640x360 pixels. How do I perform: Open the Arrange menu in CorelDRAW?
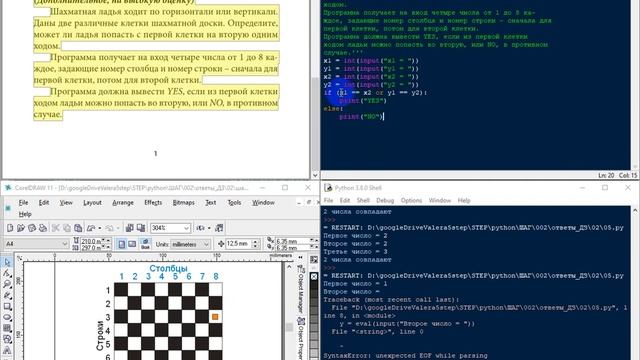pyautogui.click(x=123, y=202)
